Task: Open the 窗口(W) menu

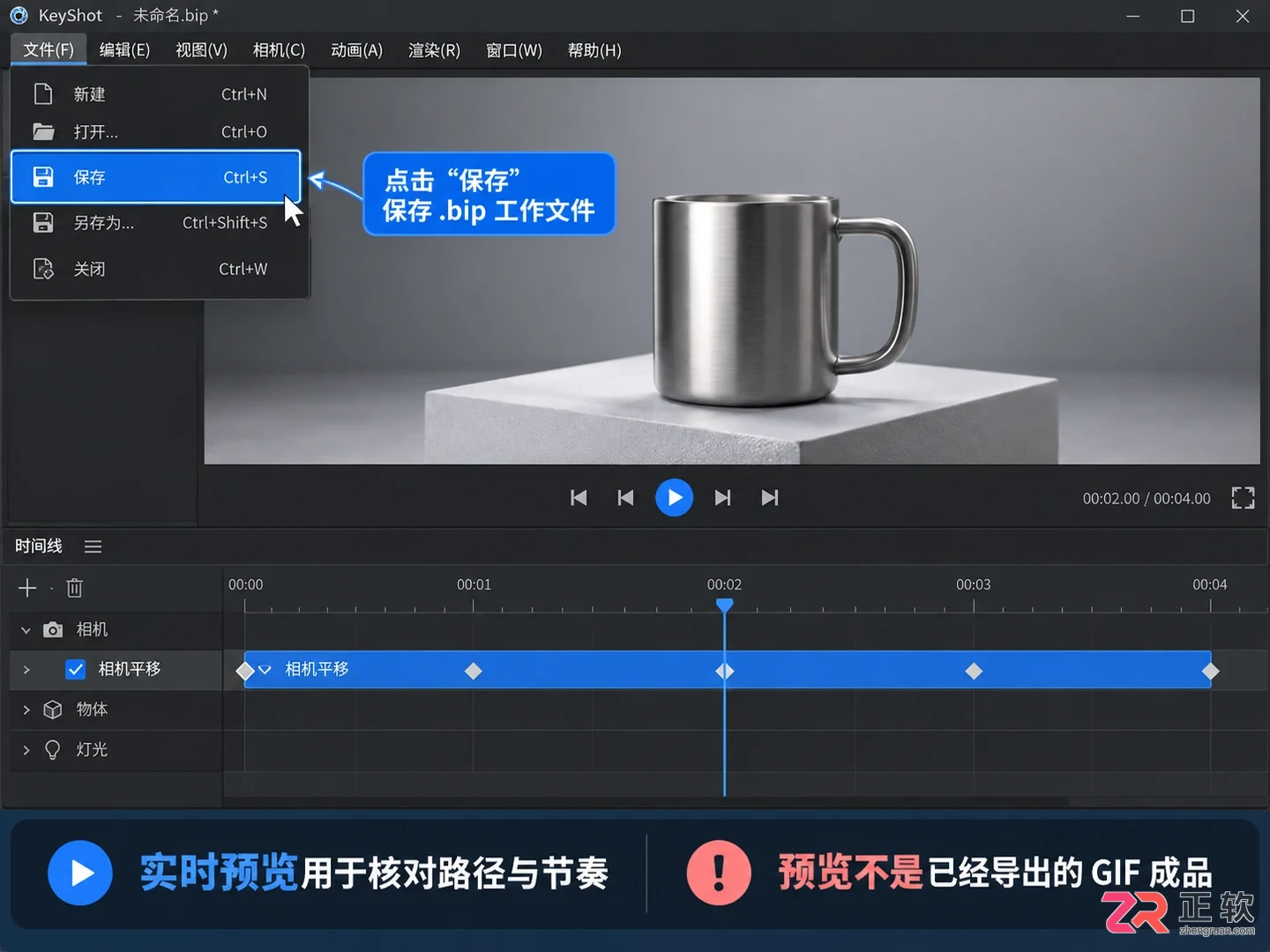Action: coord(514,50)
